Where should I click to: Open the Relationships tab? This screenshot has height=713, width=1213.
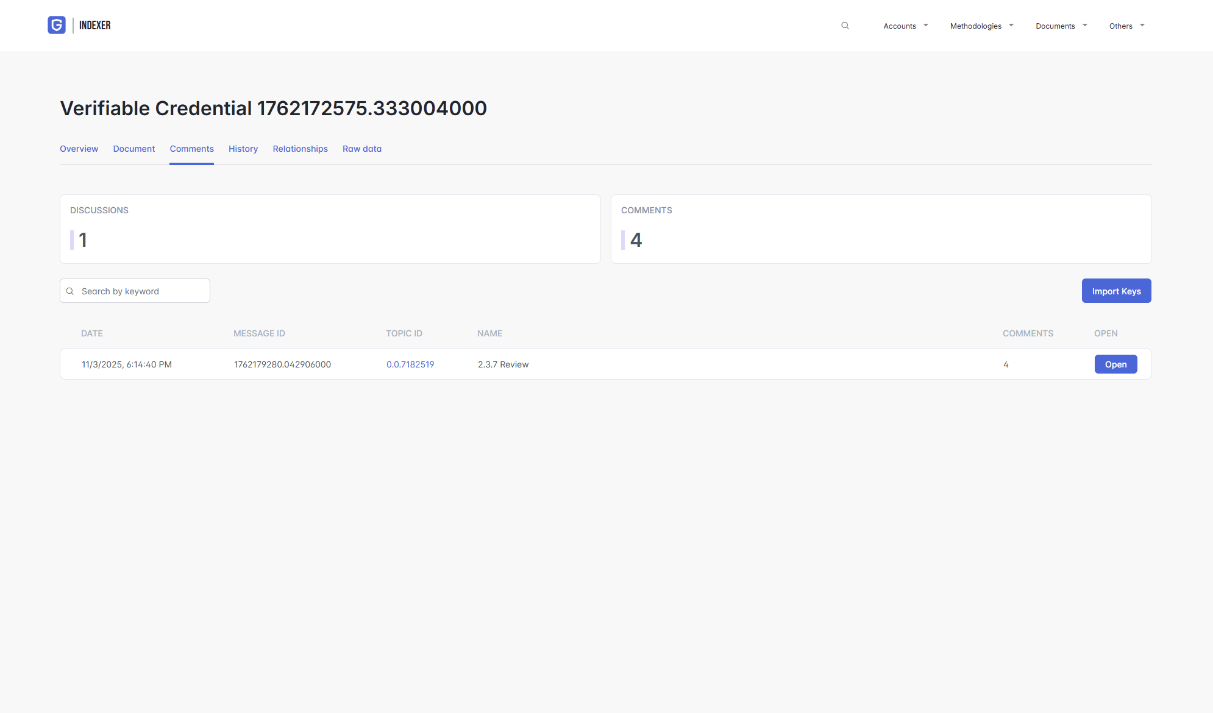coord(300,149)
